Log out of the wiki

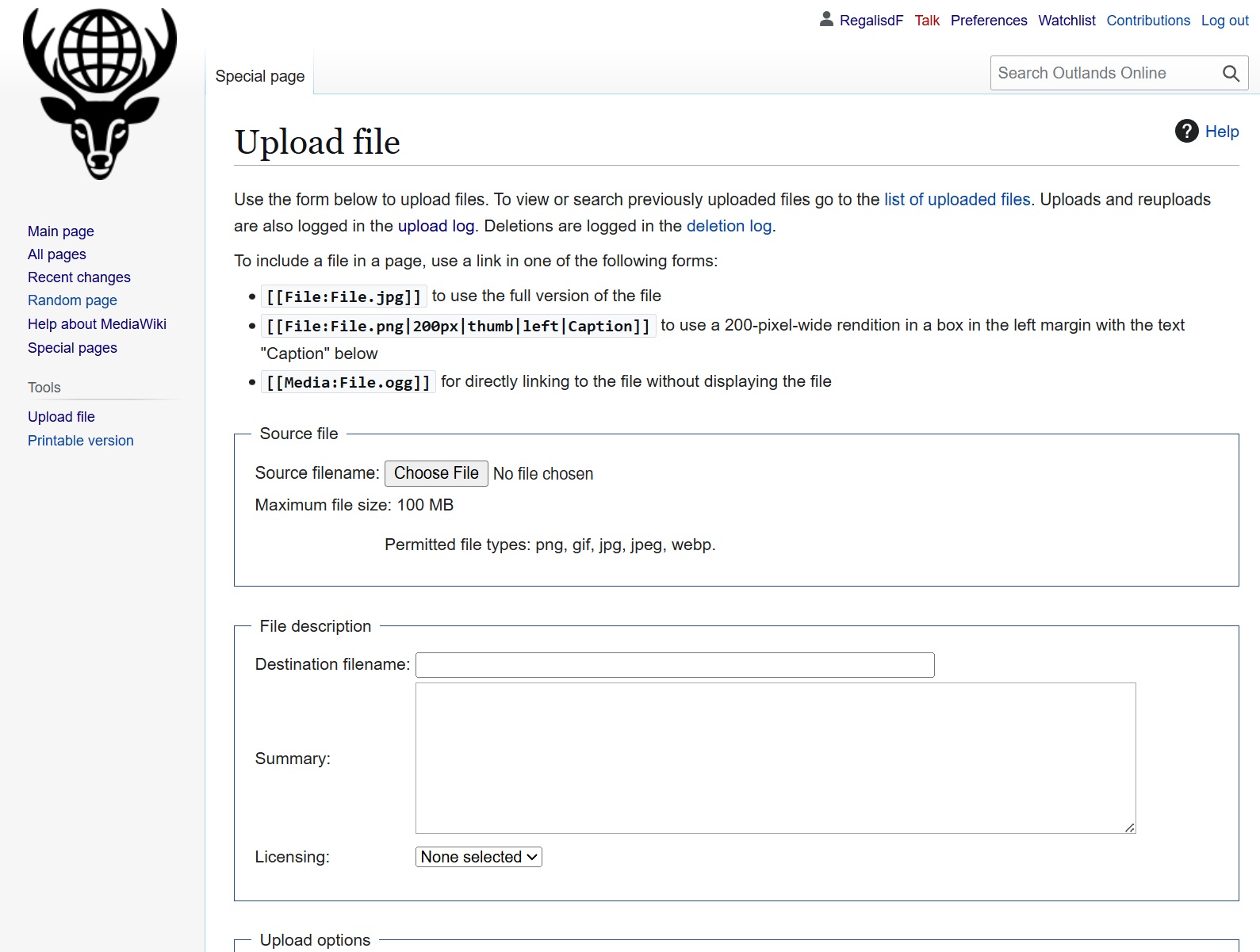pos(1224,21)
